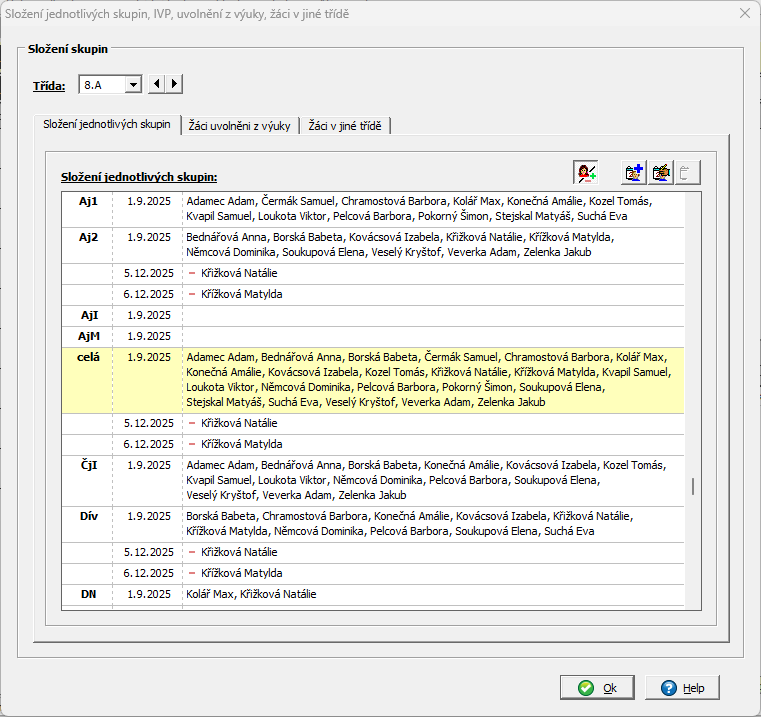Screen dimensions: 761x717
Task: Click the group list vertical scrollbar thumb
Action: pos(692,487)
